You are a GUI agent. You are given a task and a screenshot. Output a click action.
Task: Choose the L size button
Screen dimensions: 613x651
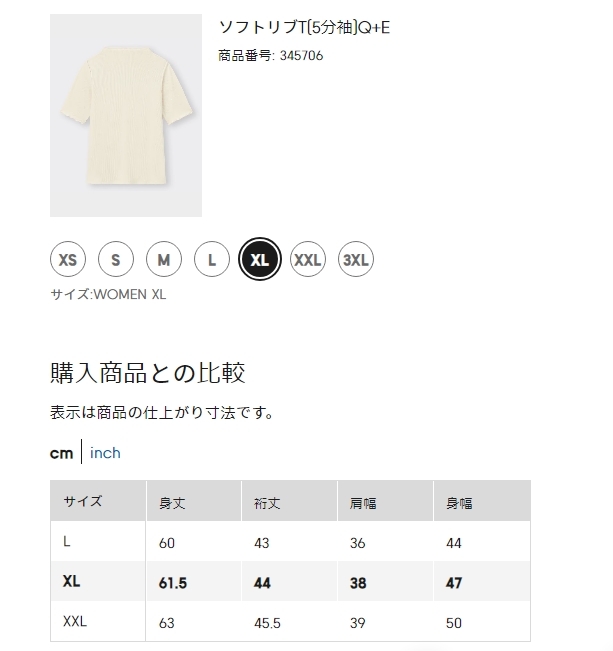[x=212, y=259]
